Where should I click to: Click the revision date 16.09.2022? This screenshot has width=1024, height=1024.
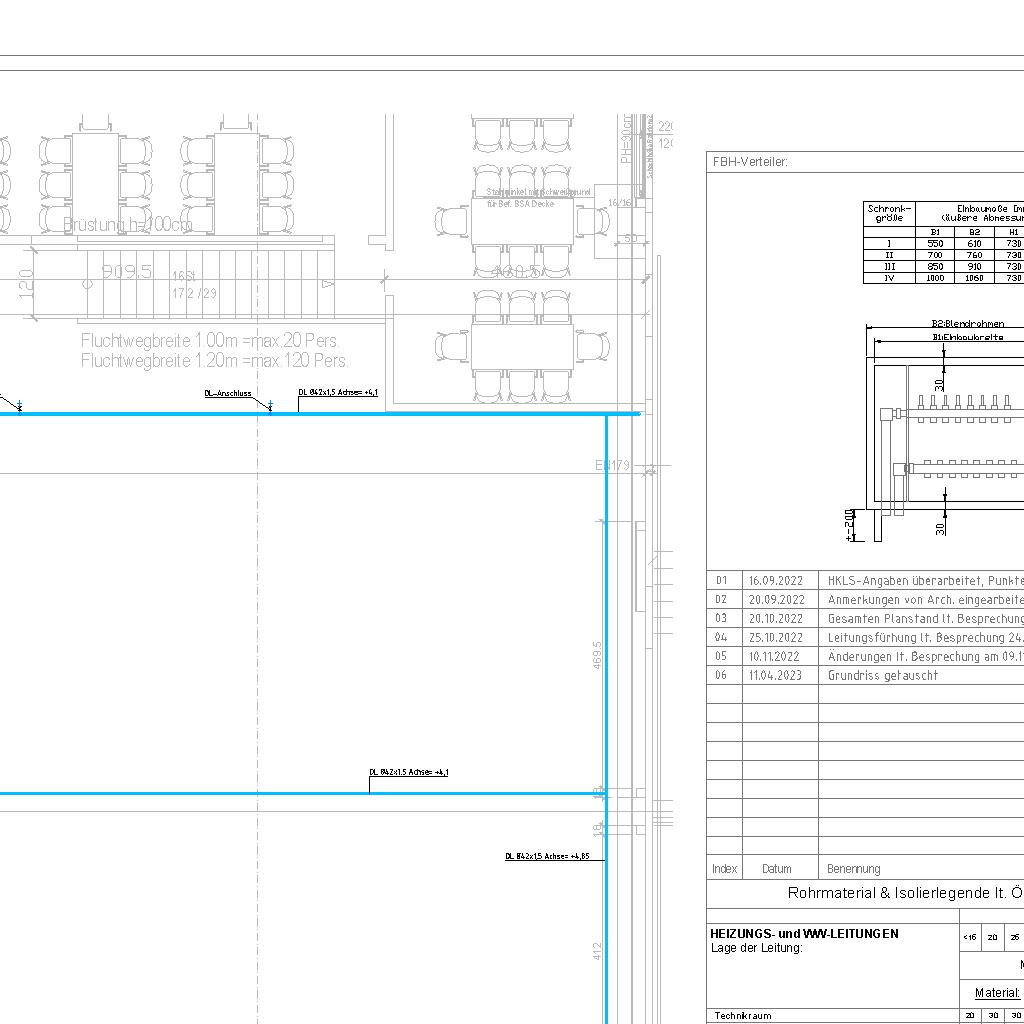[776, 581]
